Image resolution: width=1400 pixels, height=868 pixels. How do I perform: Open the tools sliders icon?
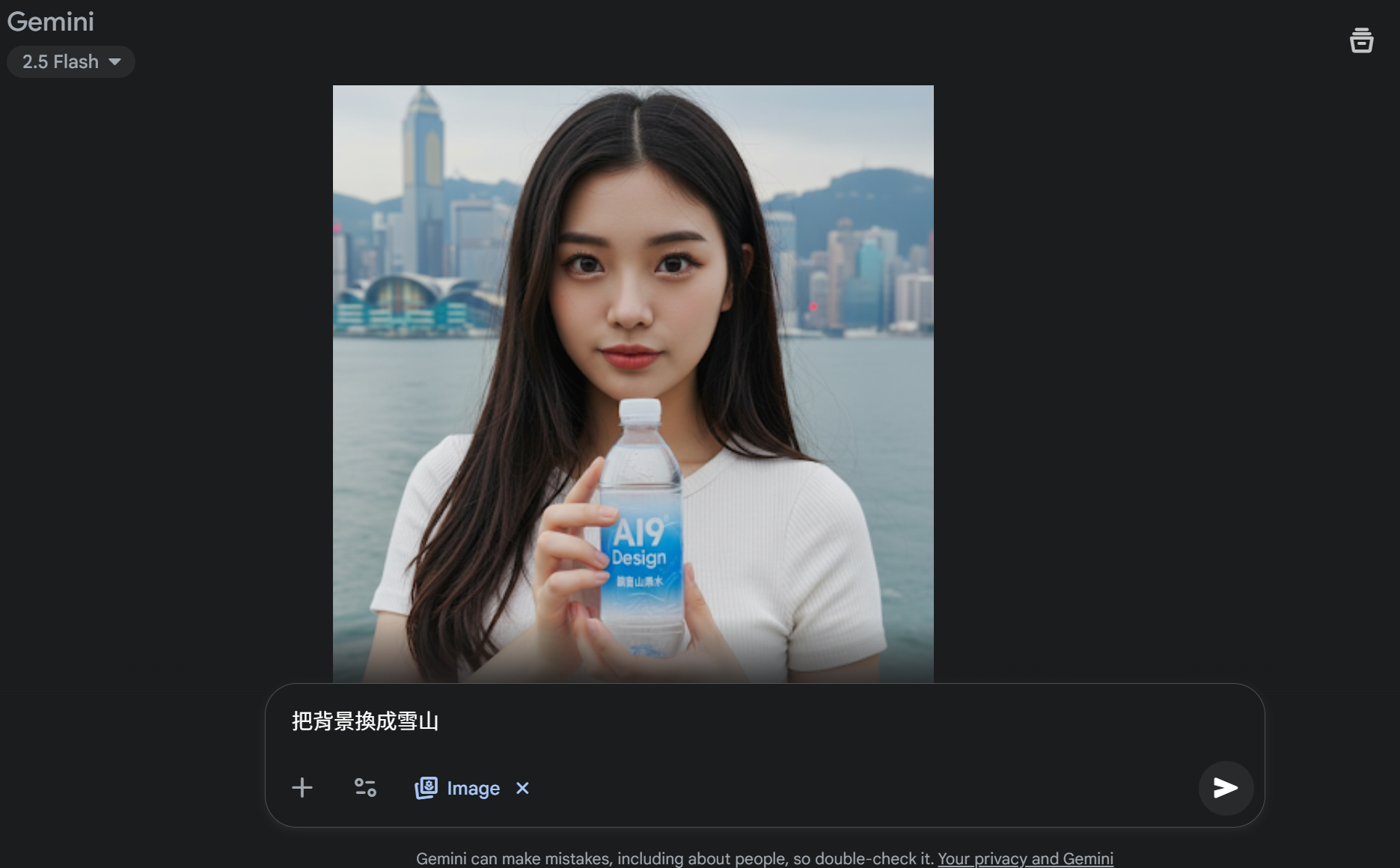point(365,788)
